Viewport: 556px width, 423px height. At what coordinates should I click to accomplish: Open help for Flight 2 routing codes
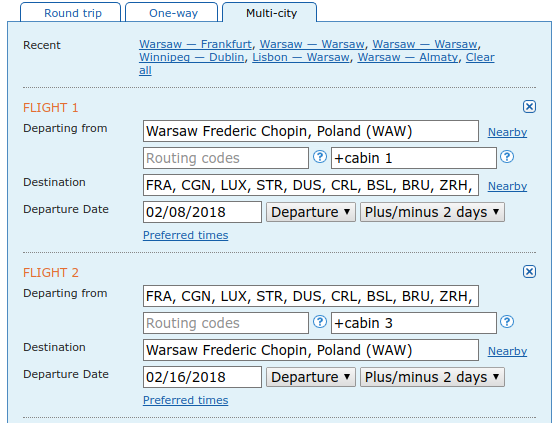point(320,322)
